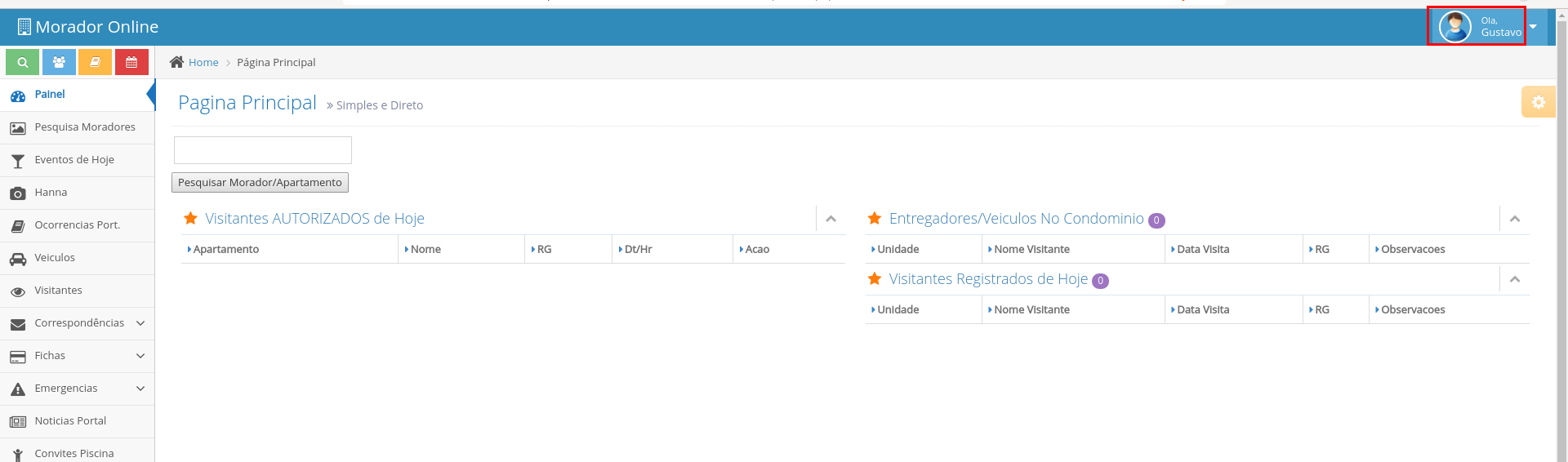Viewport: 1568px width, 462px height.
Task: Select Painel in the sidebar
Action: click(x=78, y=95)
